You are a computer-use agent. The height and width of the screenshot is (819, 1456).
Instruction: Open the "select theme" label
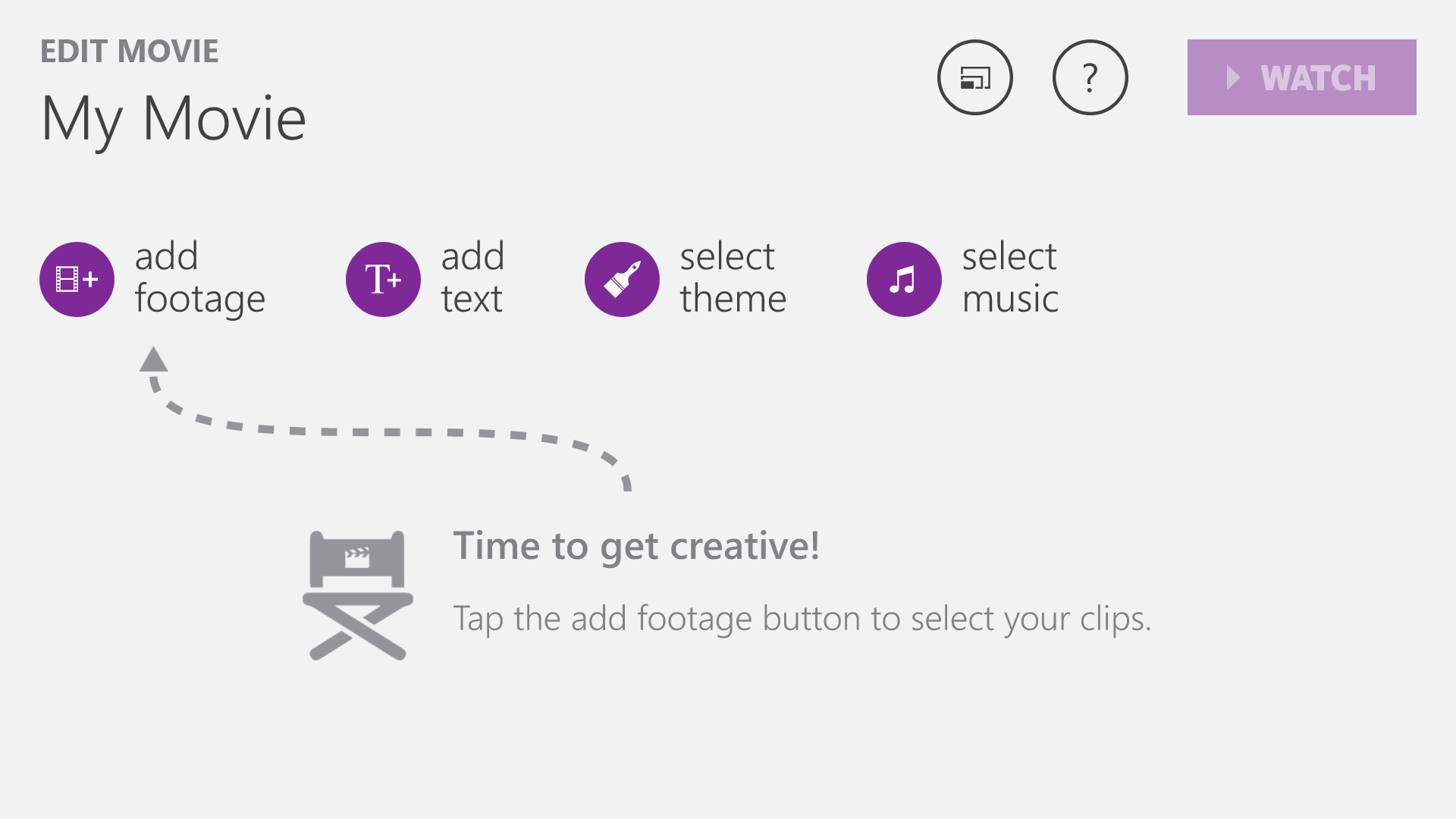[x=733, y=278]
